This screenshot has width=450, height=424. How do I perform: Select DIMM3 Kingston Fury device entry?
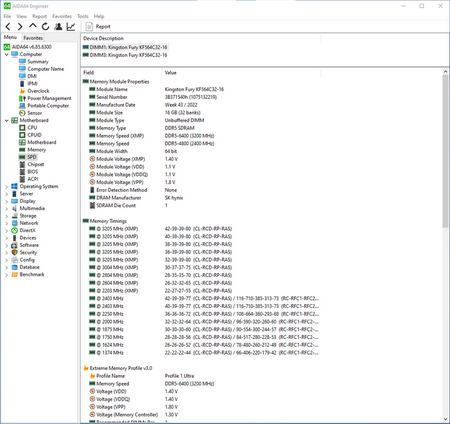pyautogui.click(x=128, y=55)
